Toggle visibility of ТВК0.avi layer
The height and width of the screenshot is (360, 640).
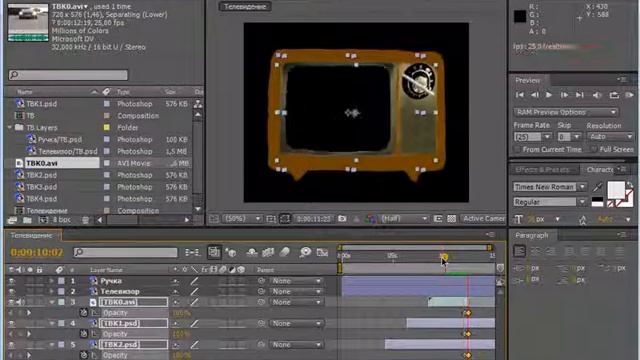[11, 302]
